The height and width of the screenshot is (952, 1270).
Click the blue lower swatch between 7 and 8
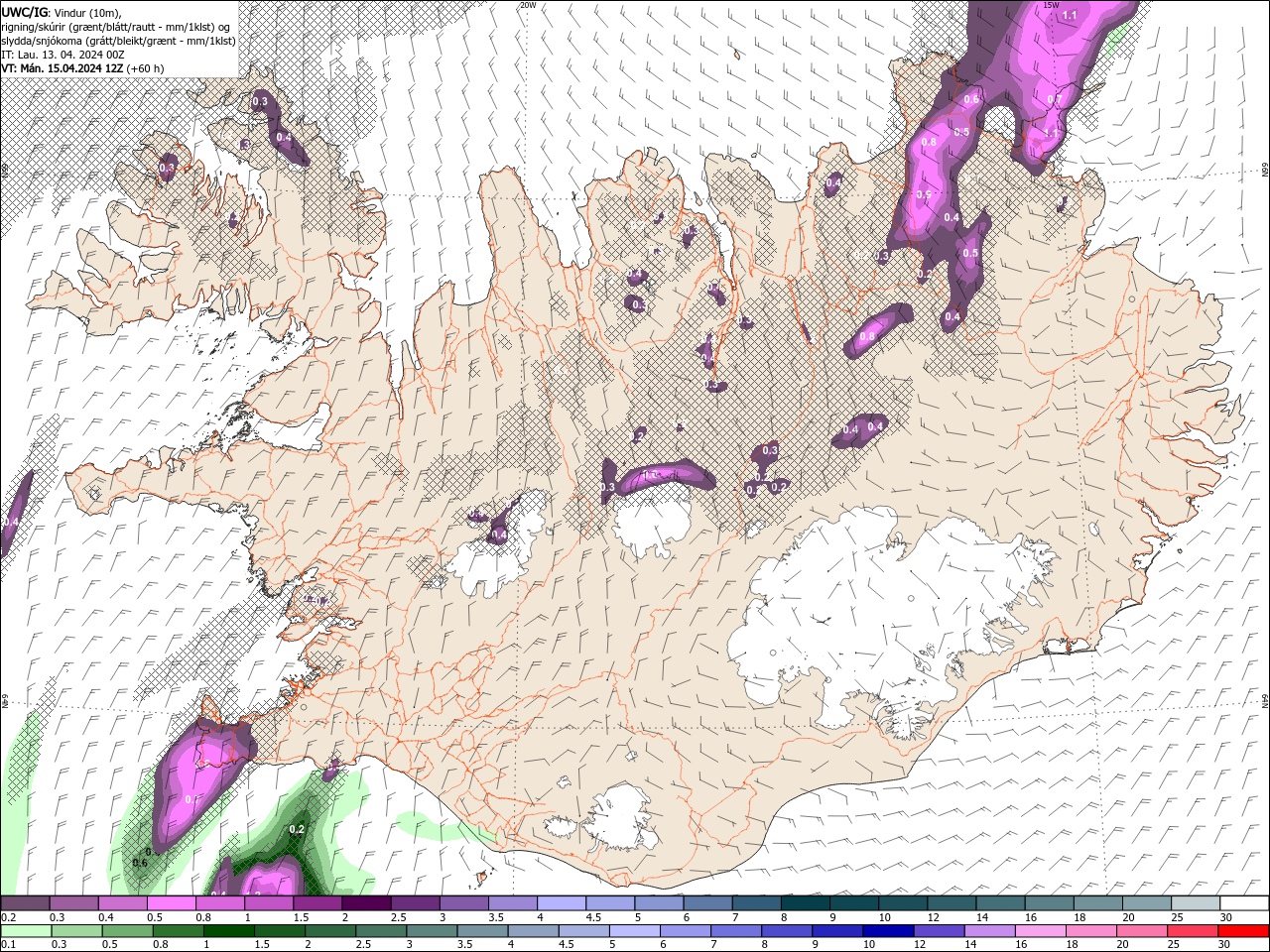pyautogui.click(x=736, y=931)
